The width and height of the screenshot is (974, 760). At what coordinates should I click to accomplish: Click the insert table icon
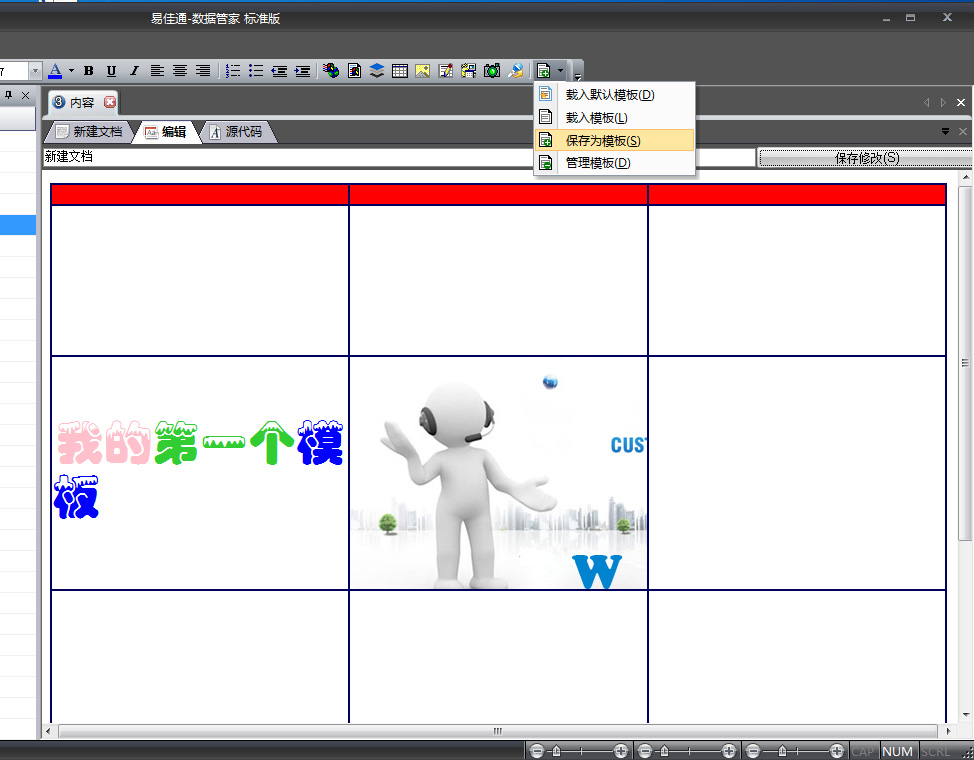400,71
